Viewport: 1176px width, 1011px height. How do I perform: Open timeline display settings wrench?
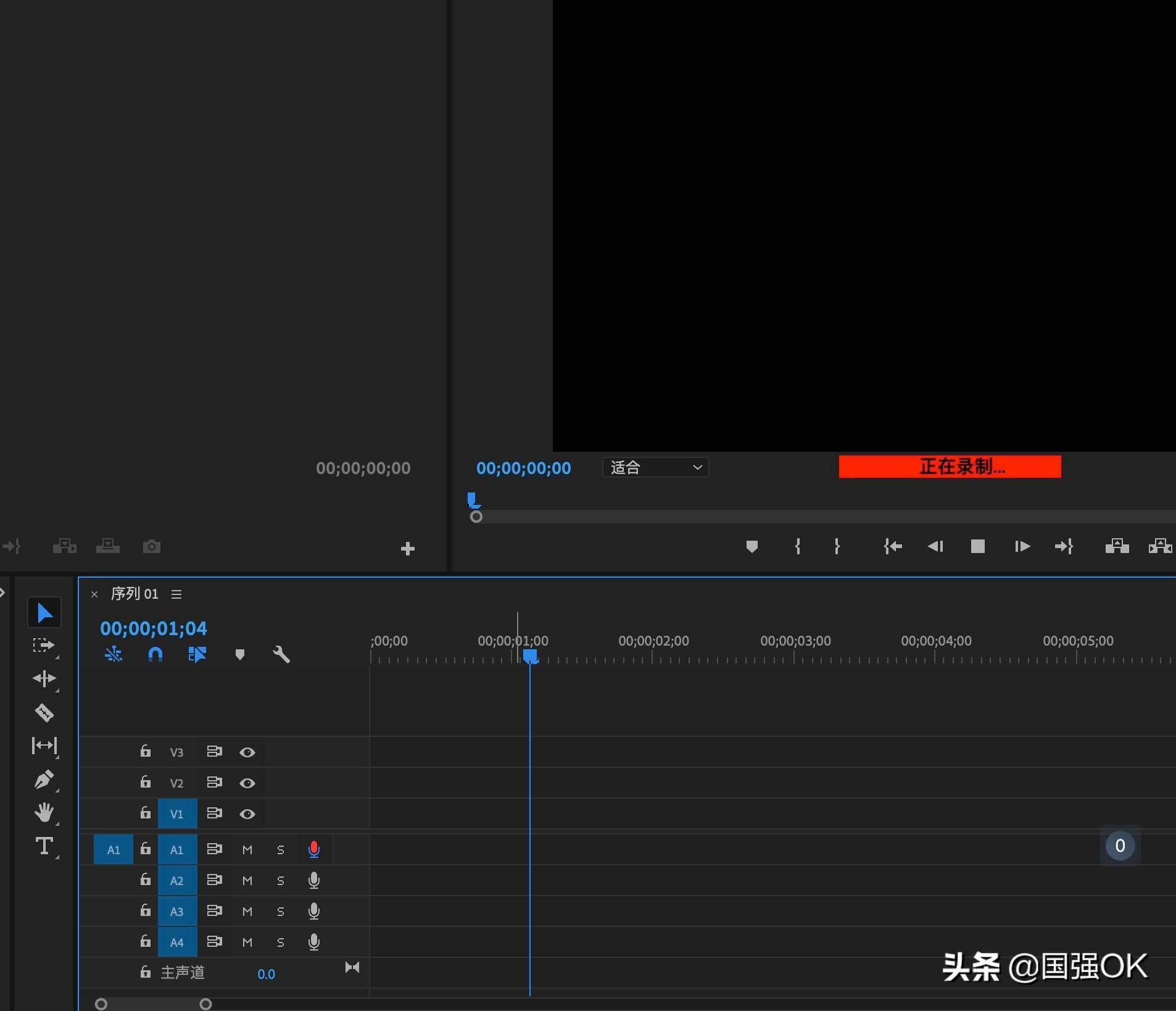click(281, 654)
